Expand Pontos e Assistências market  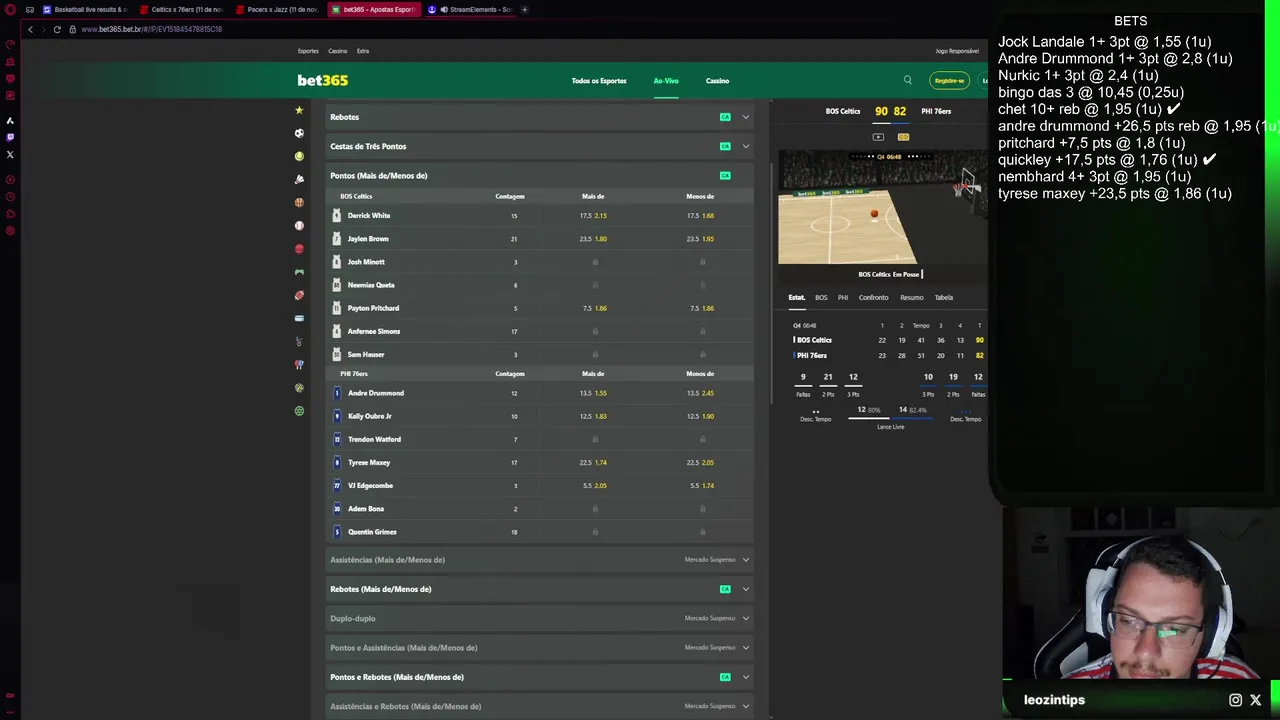click(x=540, y=647)
